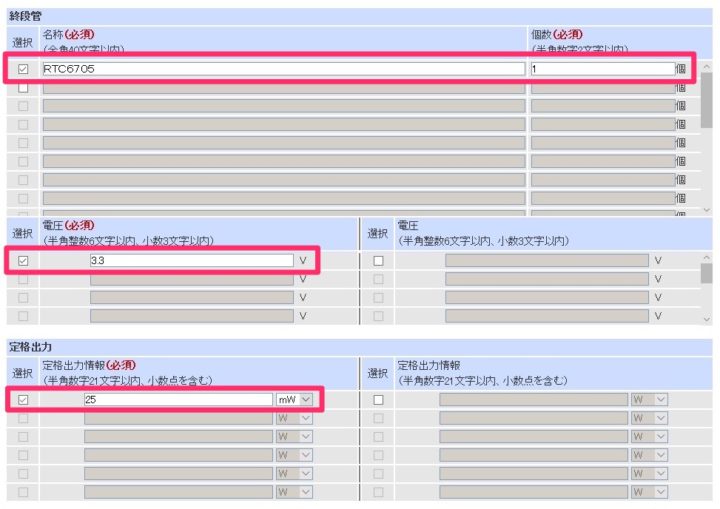Uncheck the checkbox beside rated output 25
This screenshot has height=509, width=720.
click(23, 399)
